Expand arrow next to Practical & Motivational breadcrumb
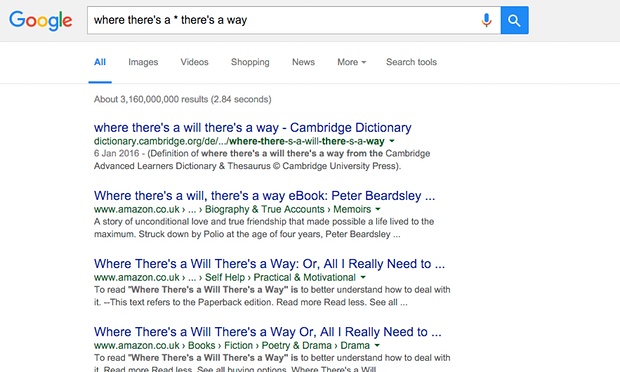Image resolution: width=620 pixels, height=372 pixels. [363, 277]
